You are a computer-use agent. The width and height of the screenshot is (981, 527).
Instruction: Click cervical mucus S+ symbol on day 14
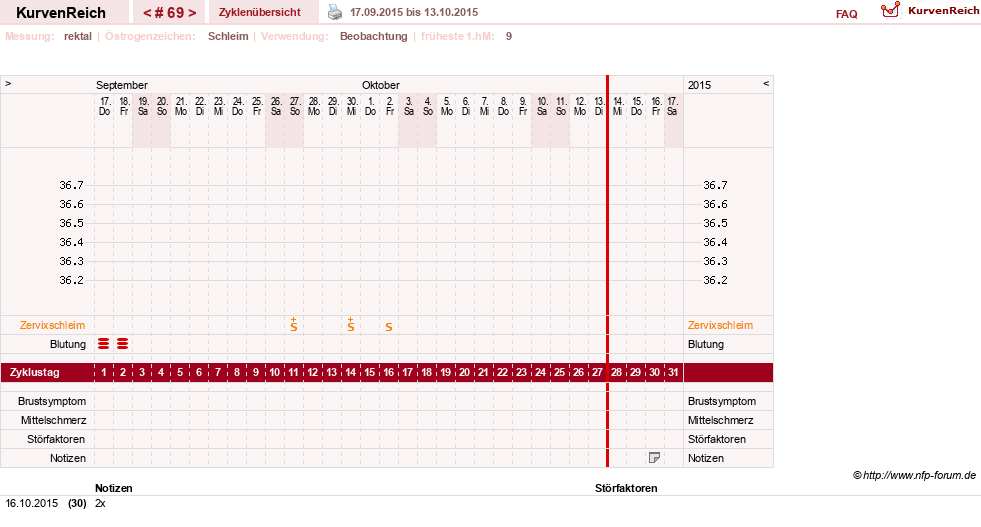coord(350,324)
